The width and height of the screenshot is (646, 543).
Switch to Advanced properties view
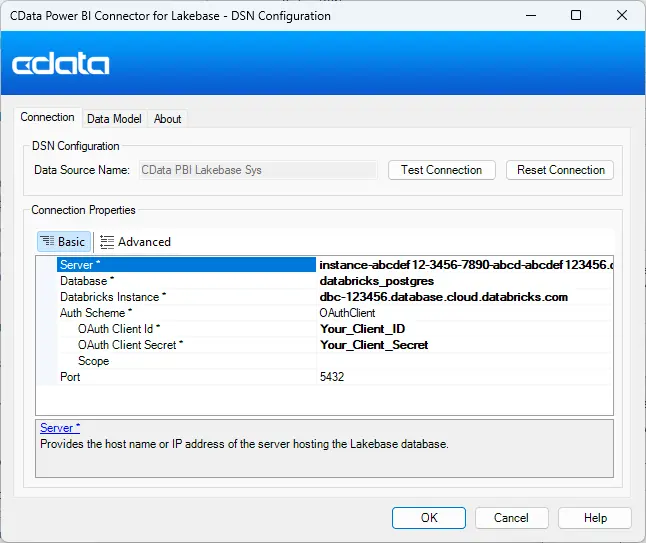point(135,242)
